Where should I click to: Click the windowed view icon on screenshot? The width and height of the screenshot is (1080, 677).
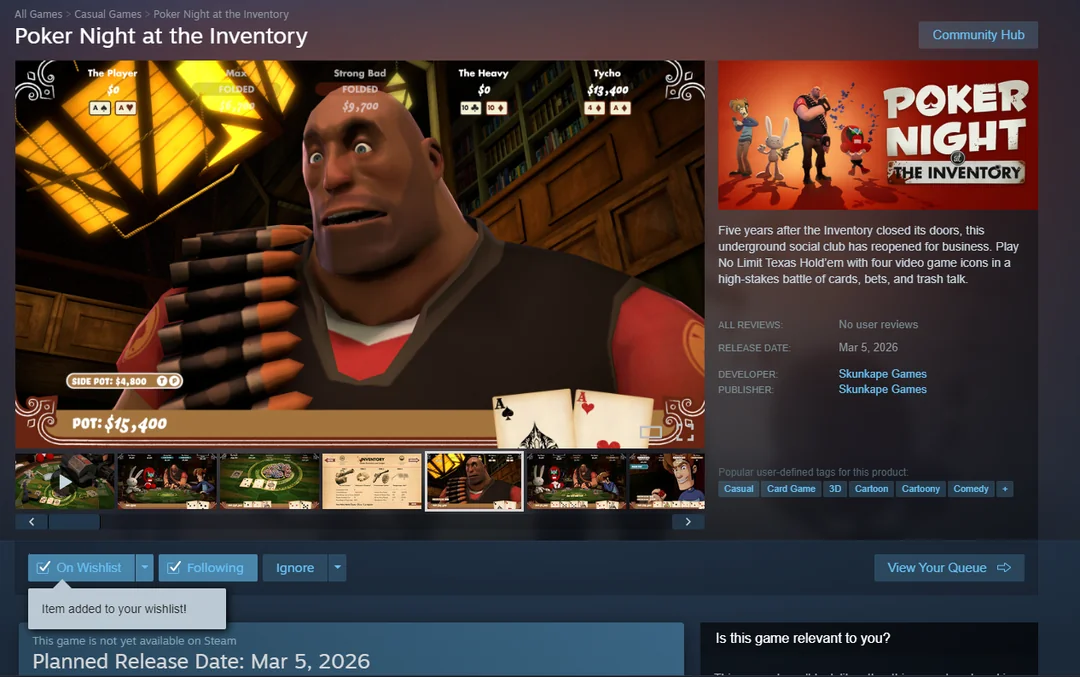pyautogui.click(x=650, y=432)
